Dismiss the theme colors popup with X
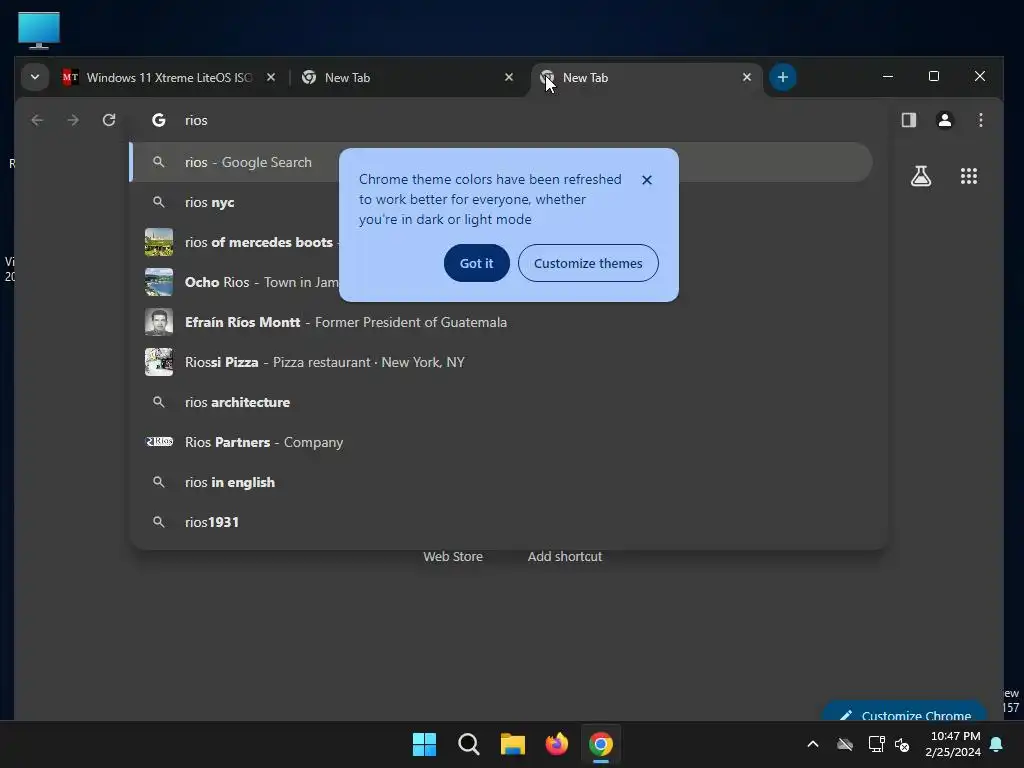 647,180
